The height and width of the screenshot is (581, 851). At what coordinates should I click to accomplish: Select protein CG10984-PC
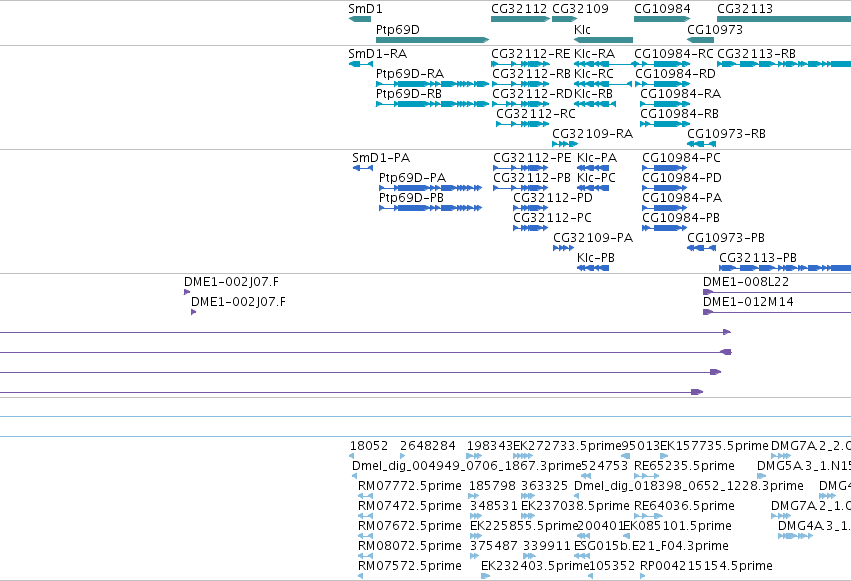[x=682, y=158]
